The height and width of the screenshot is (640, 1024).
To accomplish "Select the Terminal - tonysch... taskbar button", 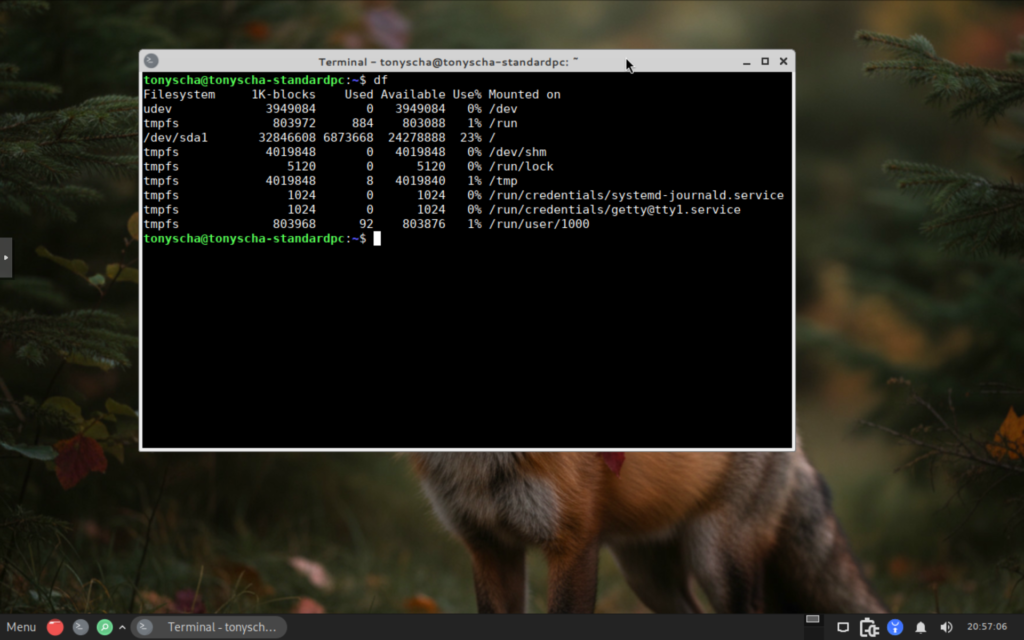I will (x=209, y=627).
